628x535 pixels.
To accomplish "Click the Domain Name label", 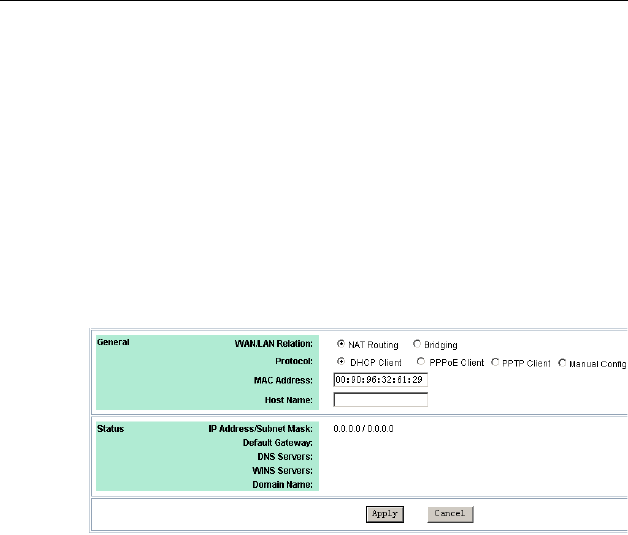I will coord(282,485).
